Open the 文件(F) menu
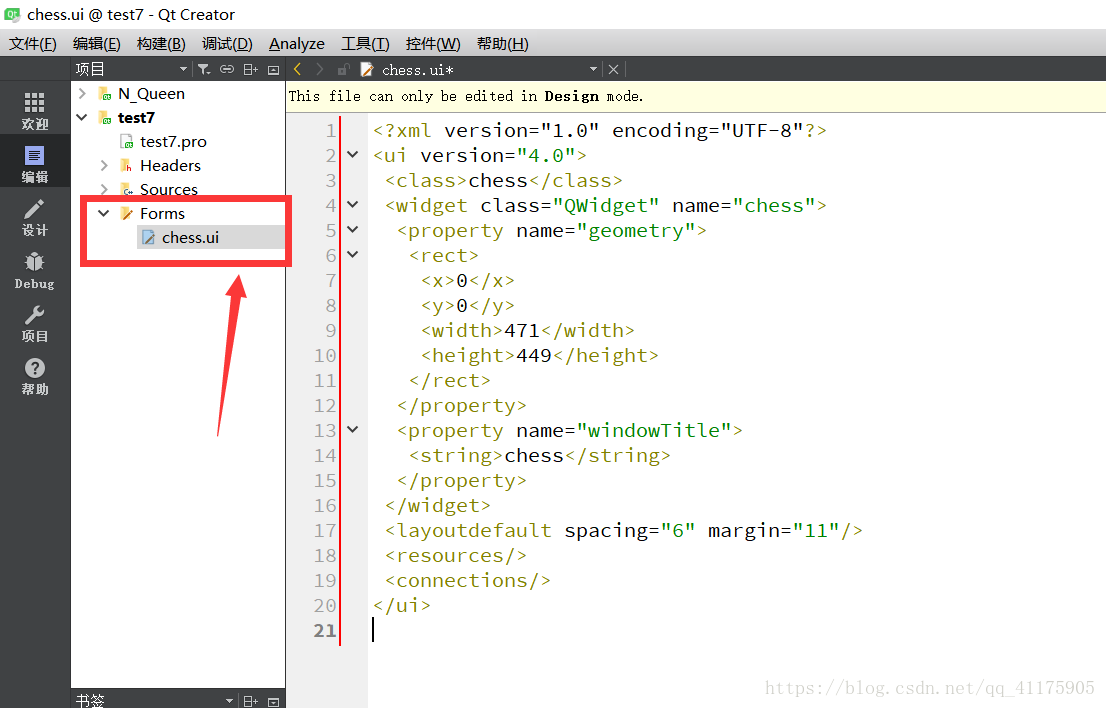 point(32,44)
